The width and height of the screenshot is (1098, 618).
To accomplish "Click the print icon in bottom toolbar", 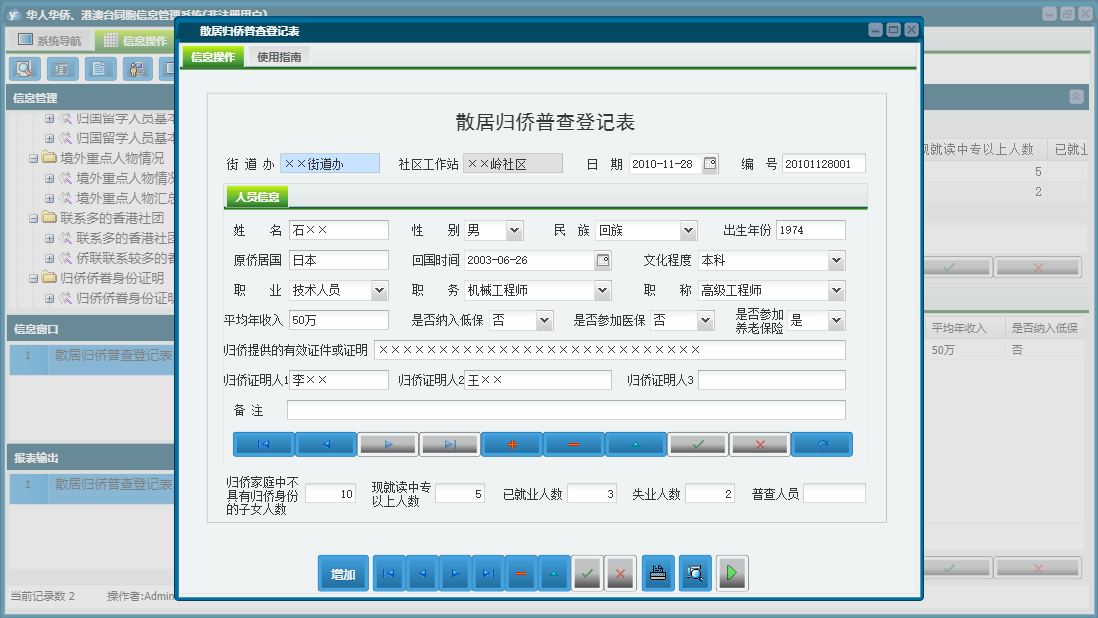I will pyautogui.click(x=658, y=573).
